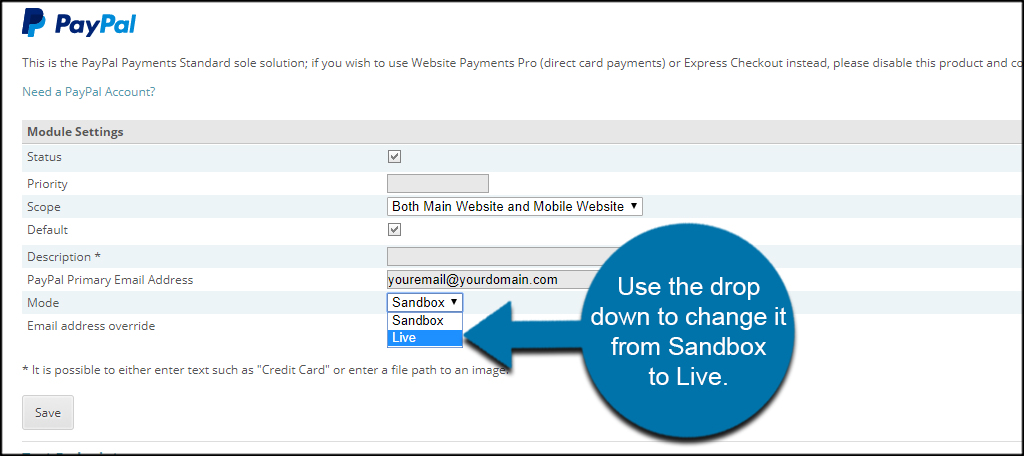Open the Need a PayPal Account link

(89, 91)
